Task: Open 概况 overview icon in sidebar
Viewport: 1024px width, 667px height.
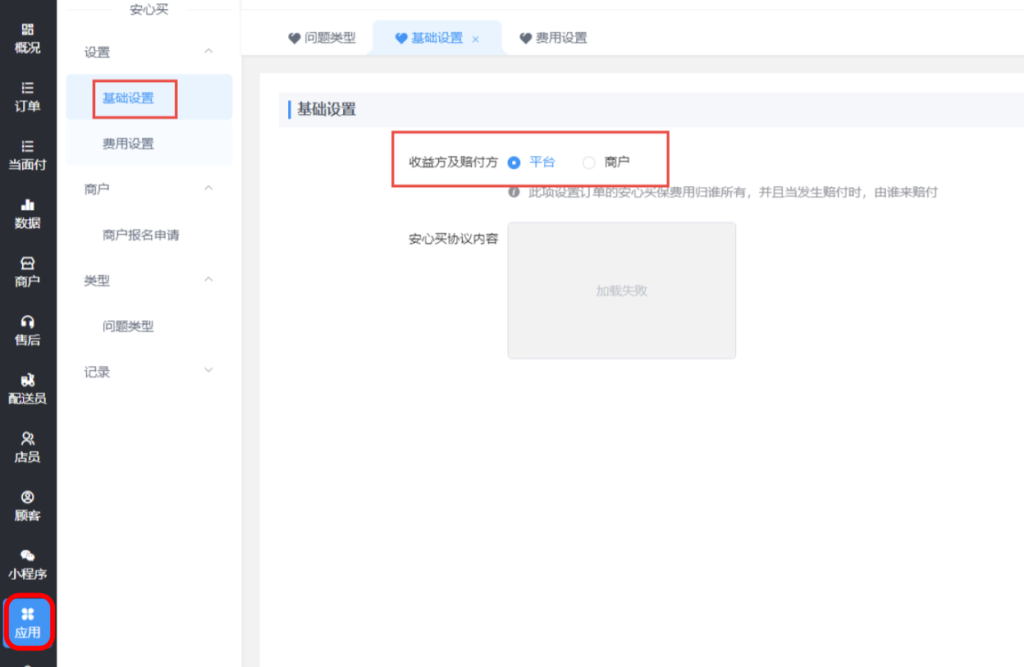Action: (28, 38)
